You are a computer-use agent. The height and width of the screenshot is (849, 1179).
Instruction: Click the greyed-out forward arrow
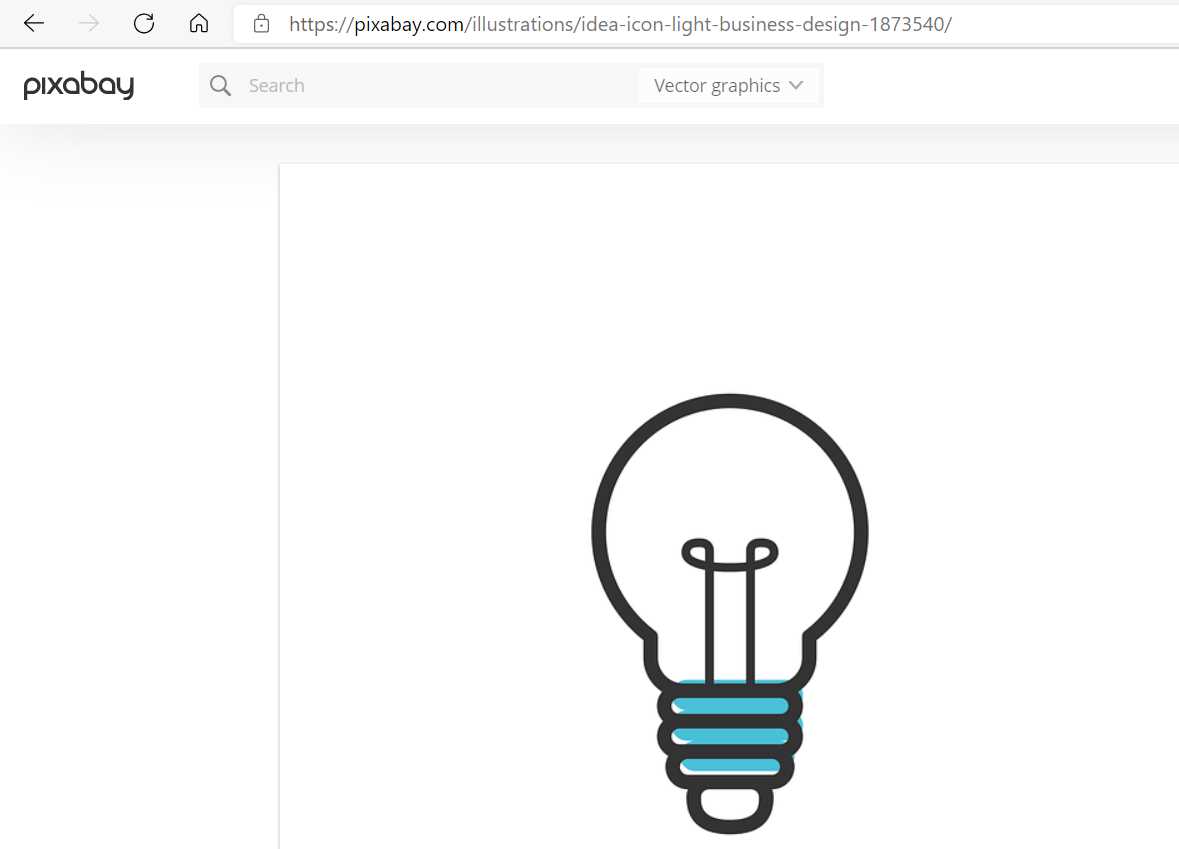[x=89, y=24]
